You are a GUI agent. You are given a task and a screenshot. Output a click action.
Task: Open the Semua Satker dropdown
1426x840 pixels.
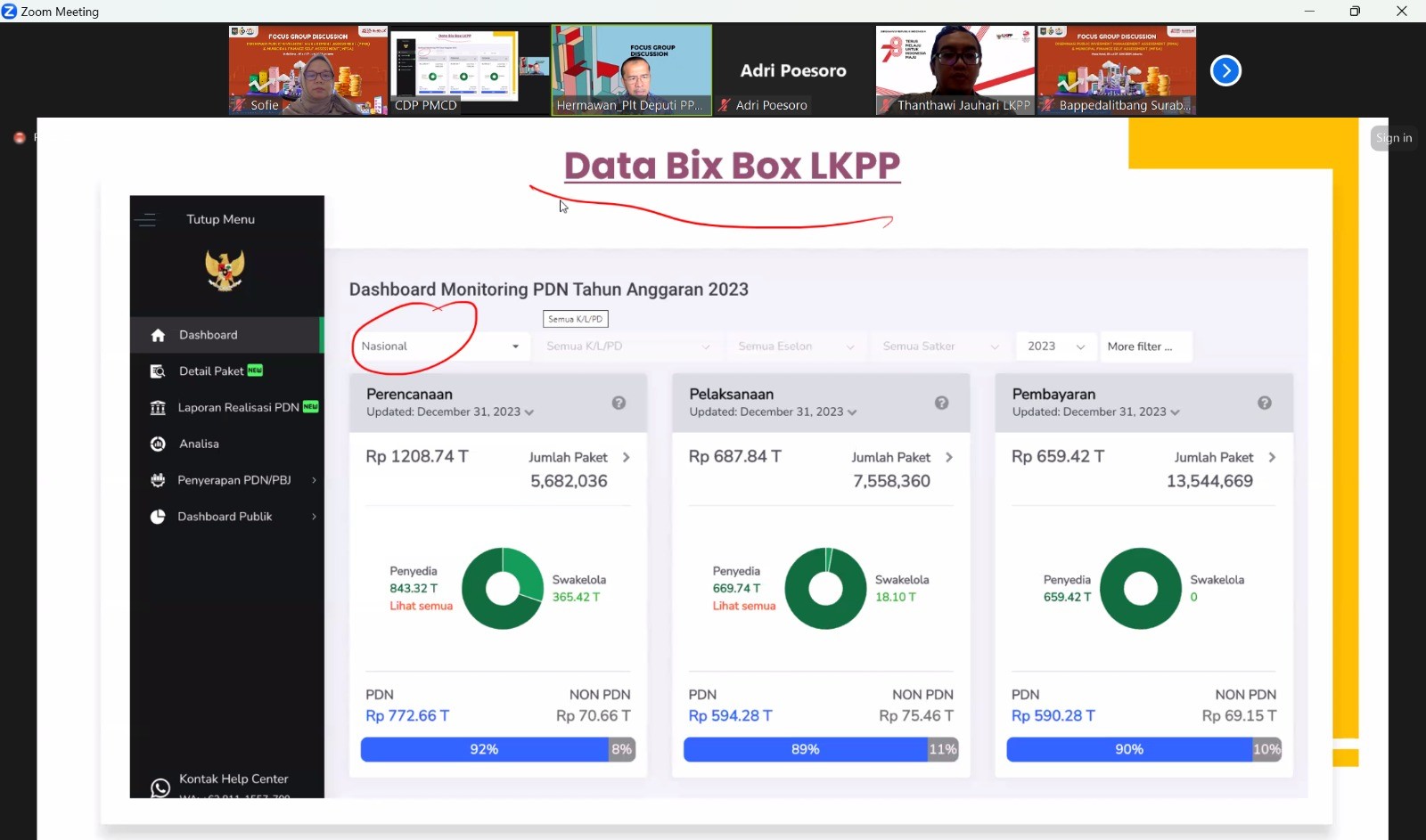(940, 347)
